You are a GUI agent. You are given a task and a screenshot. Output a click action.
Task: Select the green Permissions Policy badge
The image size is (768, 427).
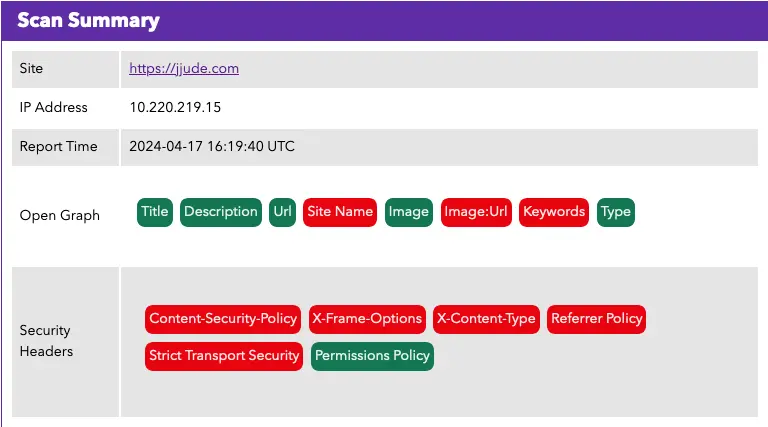click(x=372, y=356)
